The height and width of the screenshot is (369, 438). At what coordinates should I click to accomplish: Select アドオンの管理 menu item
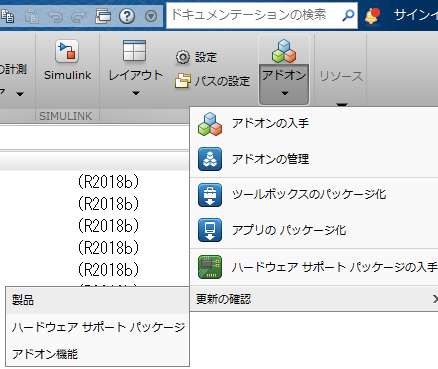coord(314,159)
